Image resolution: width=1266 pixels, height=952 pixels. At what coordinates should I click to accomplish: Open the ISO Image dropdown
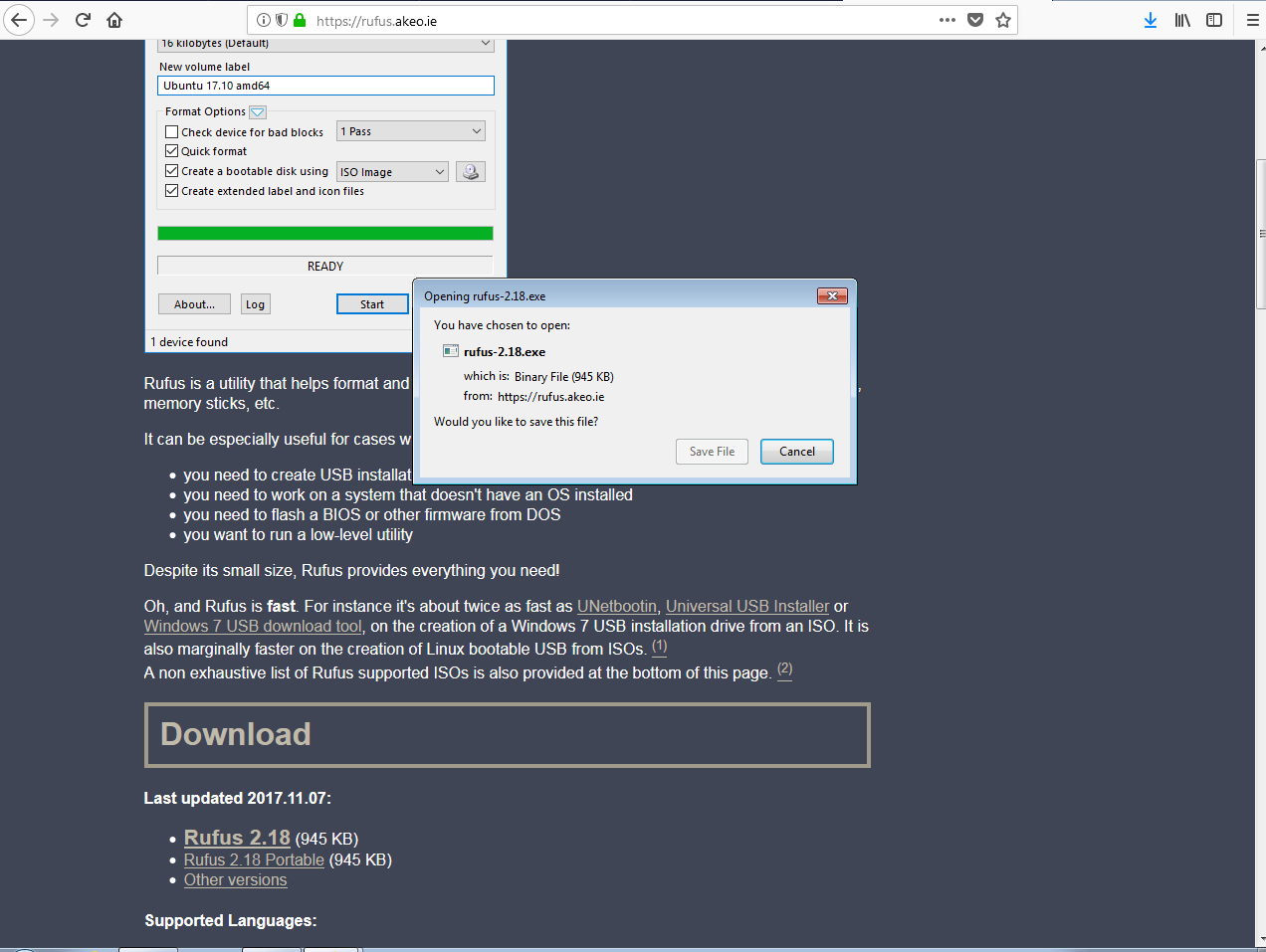392,172
